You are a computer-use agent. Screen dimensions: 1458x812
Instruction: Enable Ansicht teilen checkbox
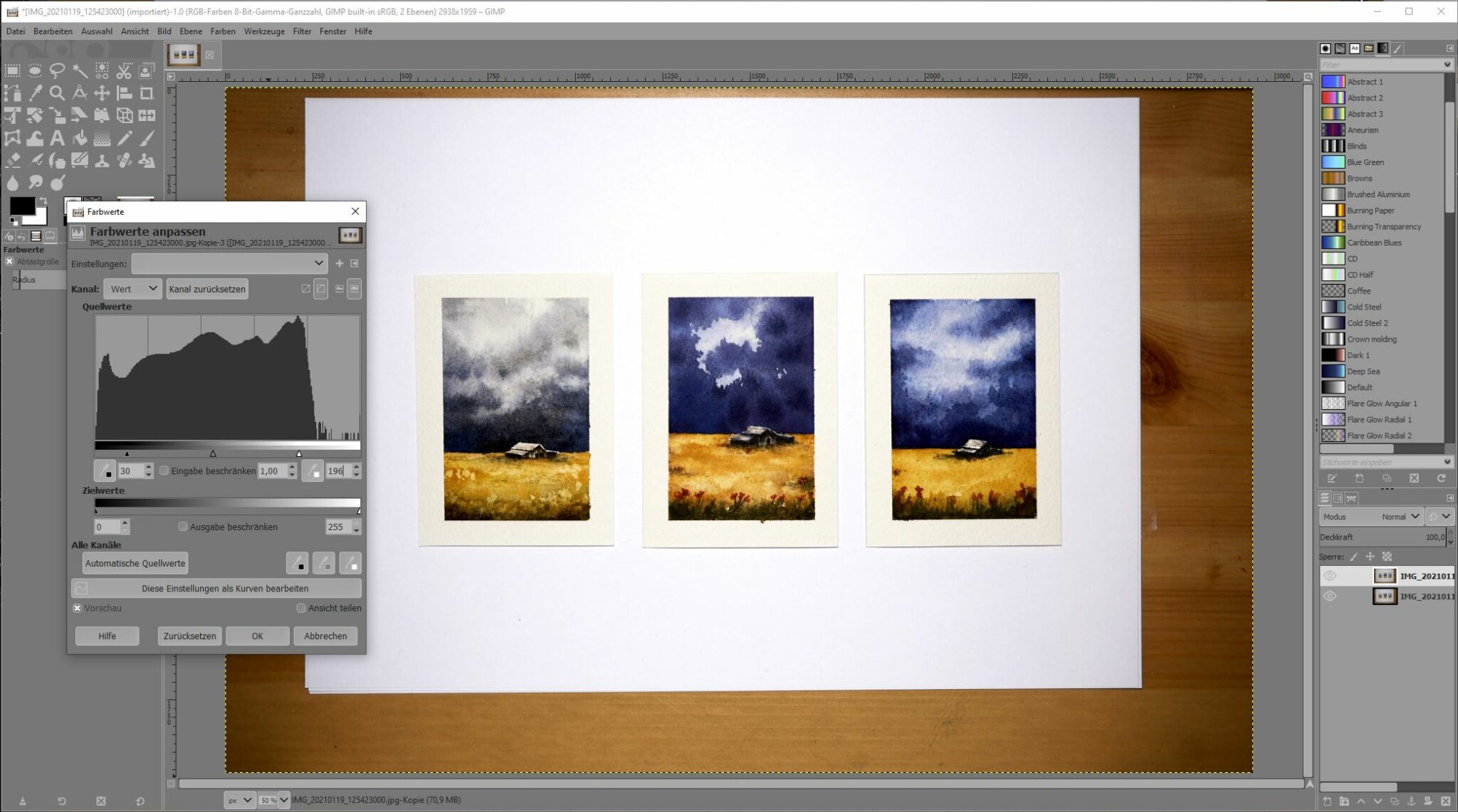click(301, 608)
